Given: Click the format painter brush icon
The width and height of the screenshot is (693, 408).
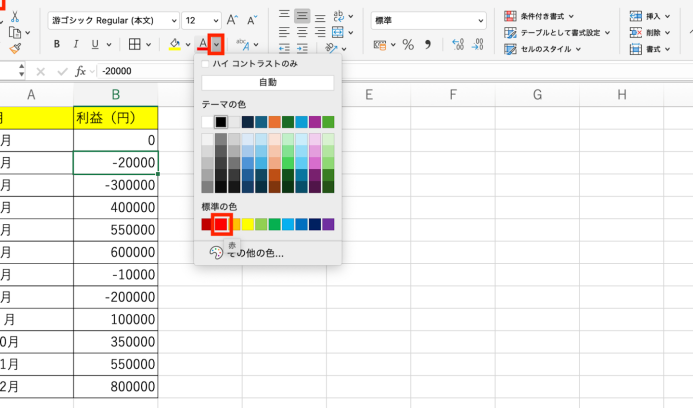Looking at the screenshot, I should (x=15, y=47).
